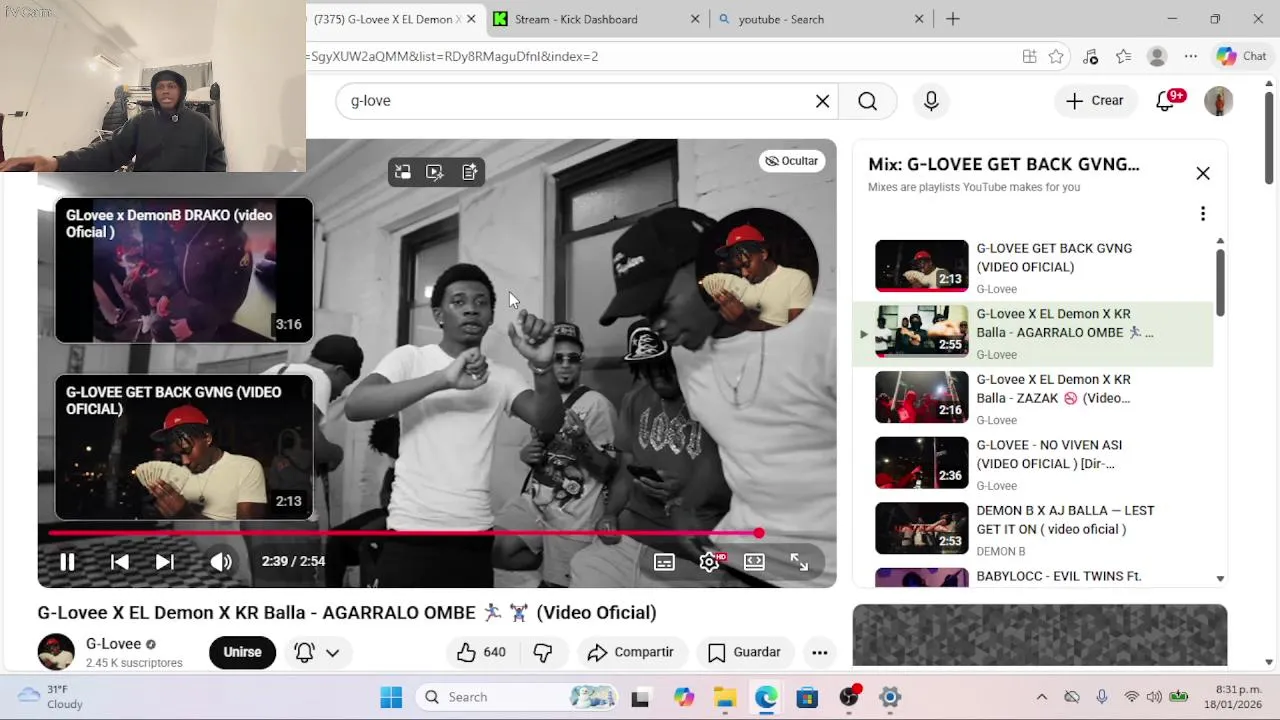The height and width of the screenshot is (720, 1280).
Task: Play ZAZAK video from the mix
Action: 1033,399
